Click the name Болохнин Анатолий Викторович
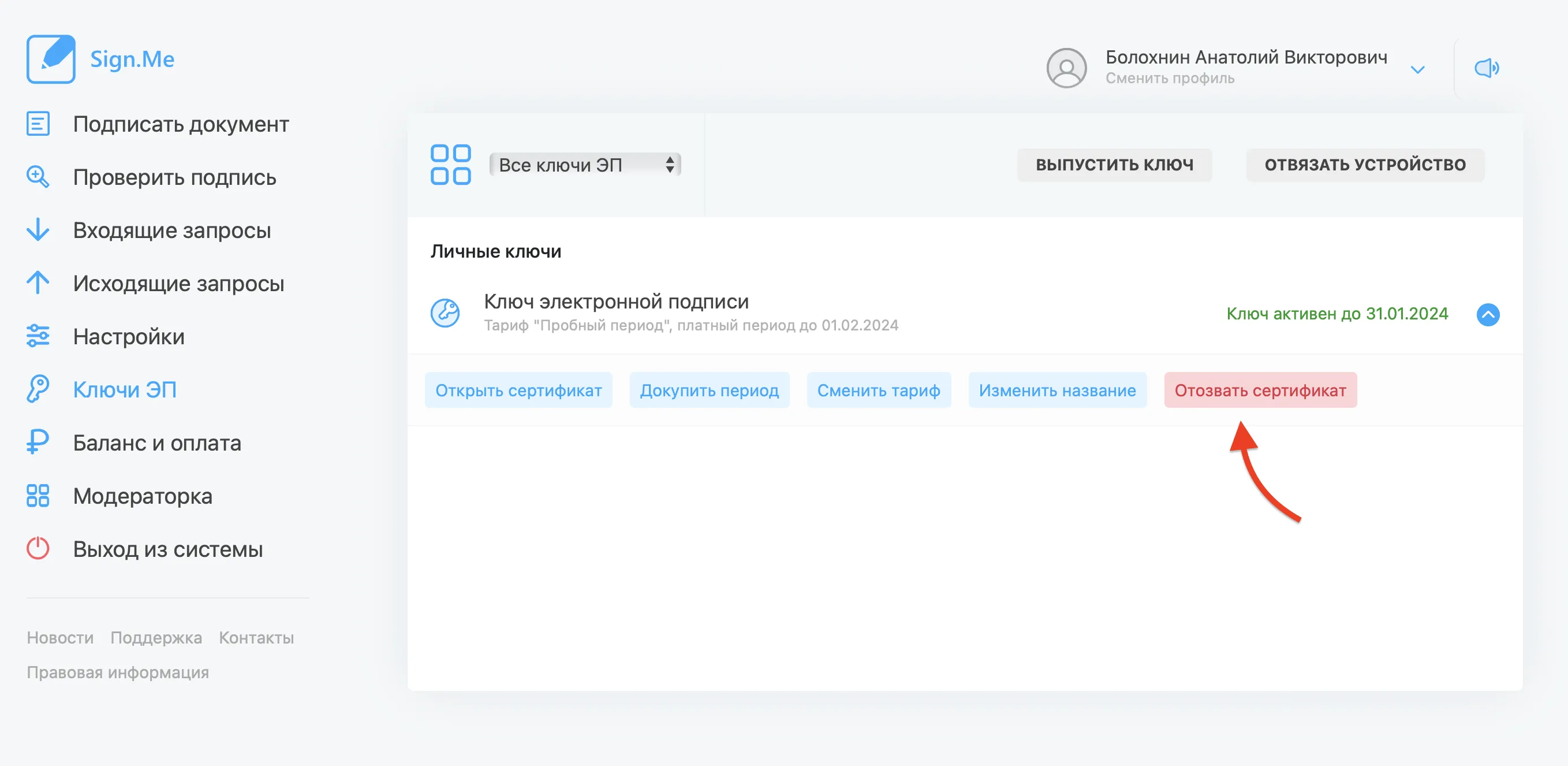Screen dimensions: 1568x766 (1246, 57)
